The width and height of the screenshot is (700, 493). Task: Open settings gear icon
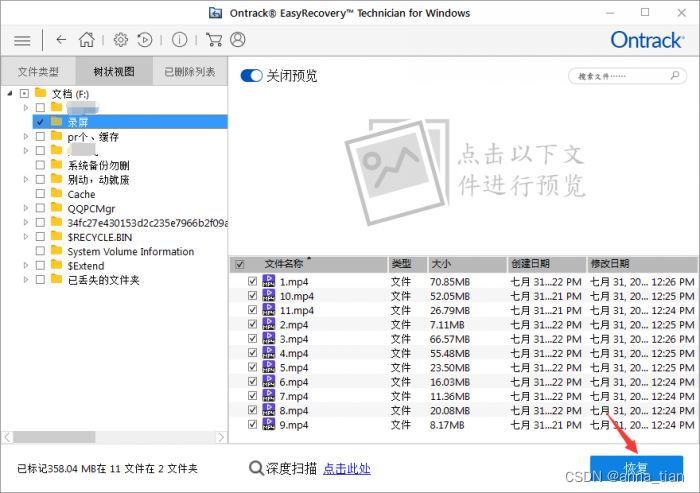pyautogui.click(x=120, y=40)
